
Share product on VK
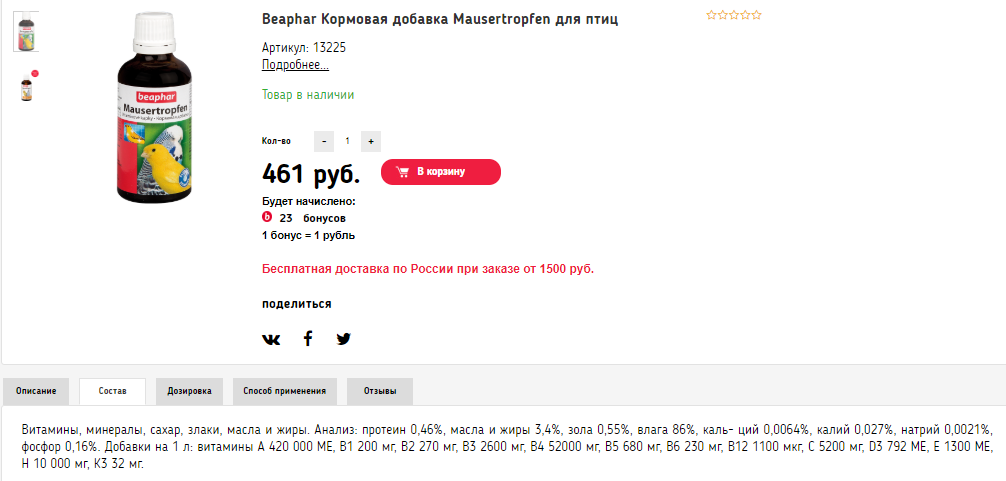[271, 339]
